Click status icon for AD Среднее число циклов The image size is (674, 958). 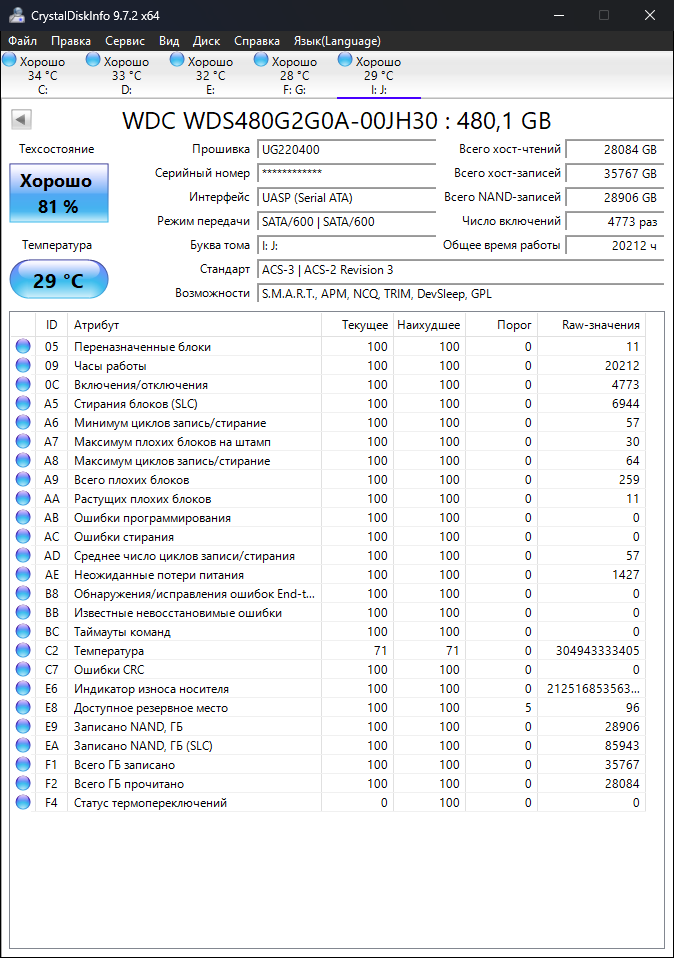click(23, 555)
